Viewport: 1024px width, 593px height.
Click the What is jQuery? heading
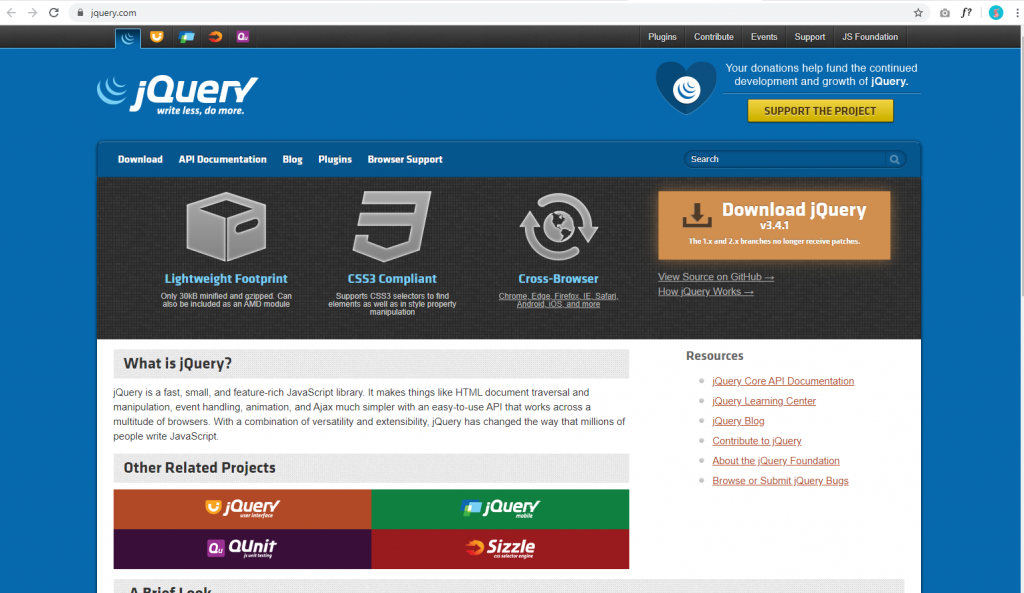[178, 364]
